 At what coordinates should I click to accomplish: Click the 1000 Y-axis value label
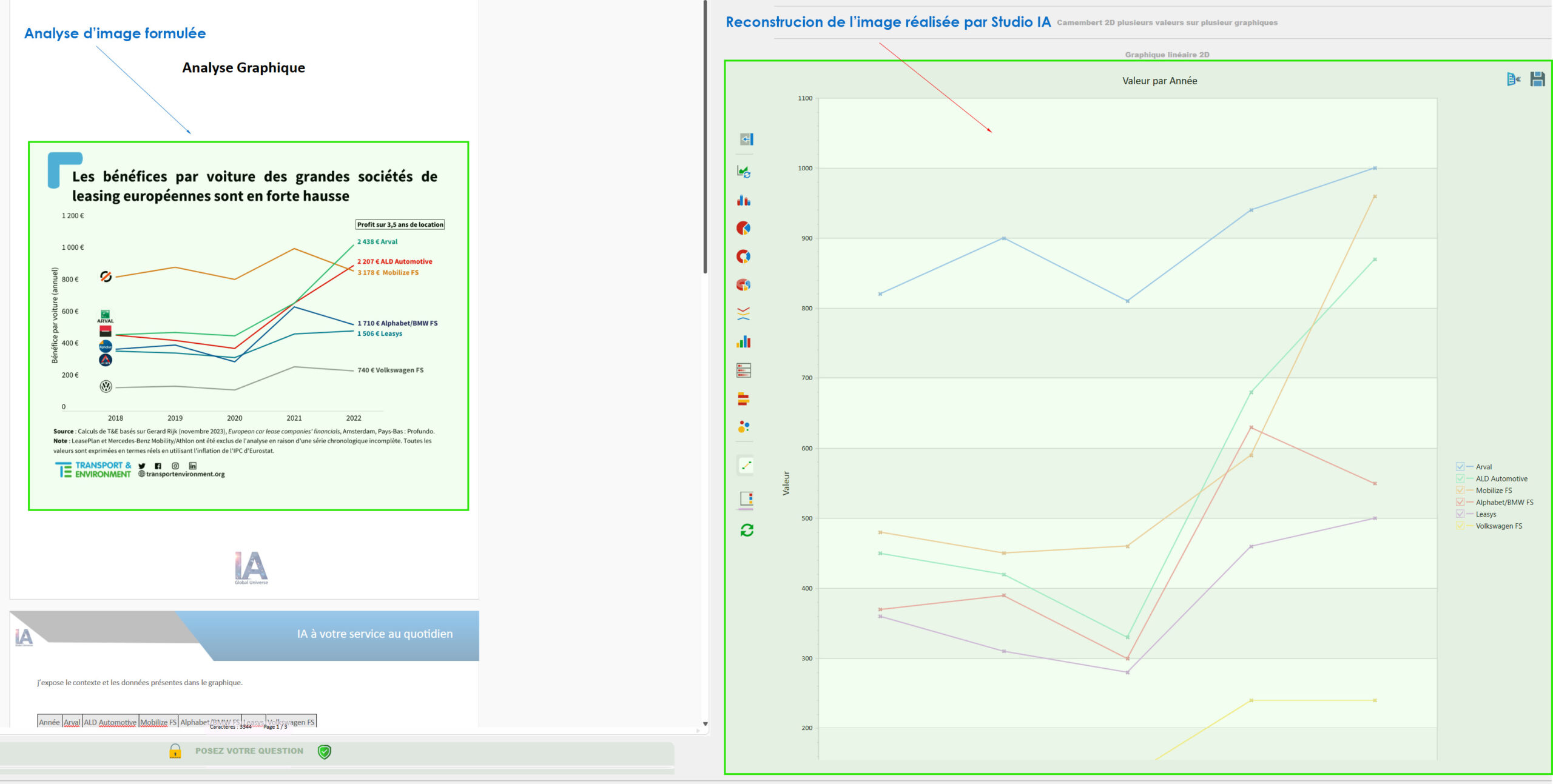pyautogui.click(x=805, y=169)
